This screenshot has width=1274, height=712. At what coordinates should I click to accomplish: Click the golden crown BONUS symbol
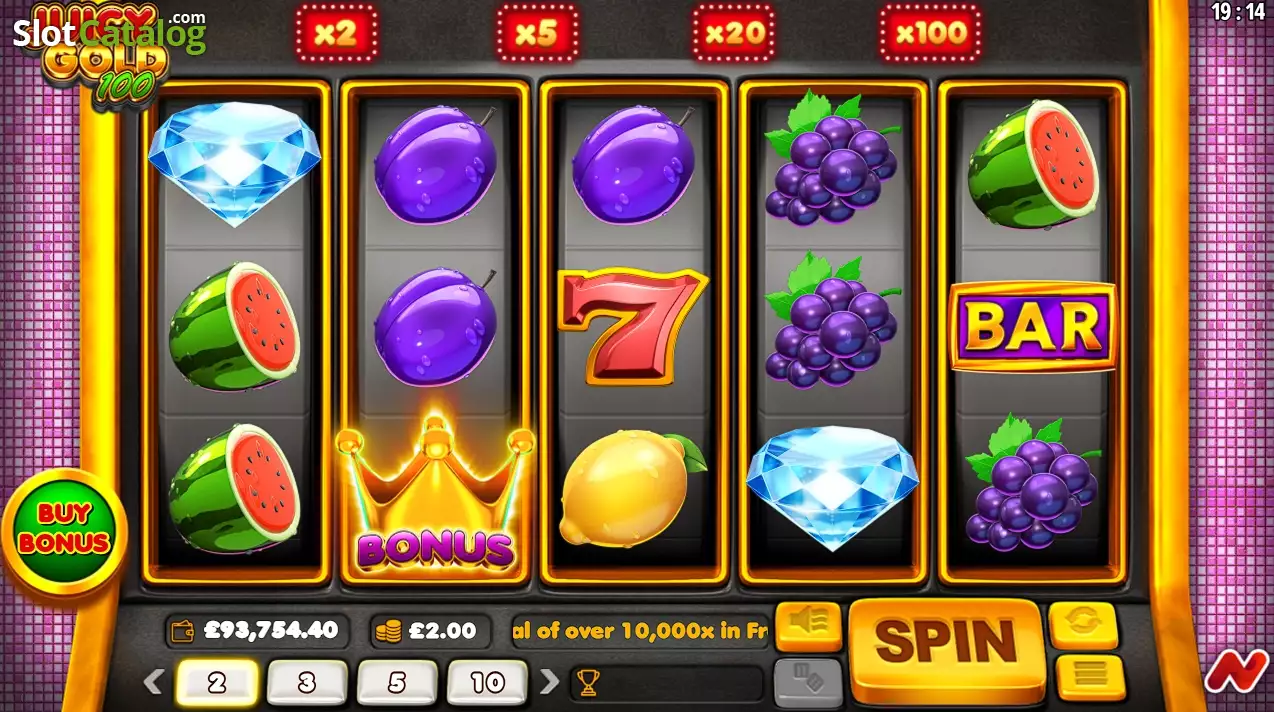coord(435,494)
